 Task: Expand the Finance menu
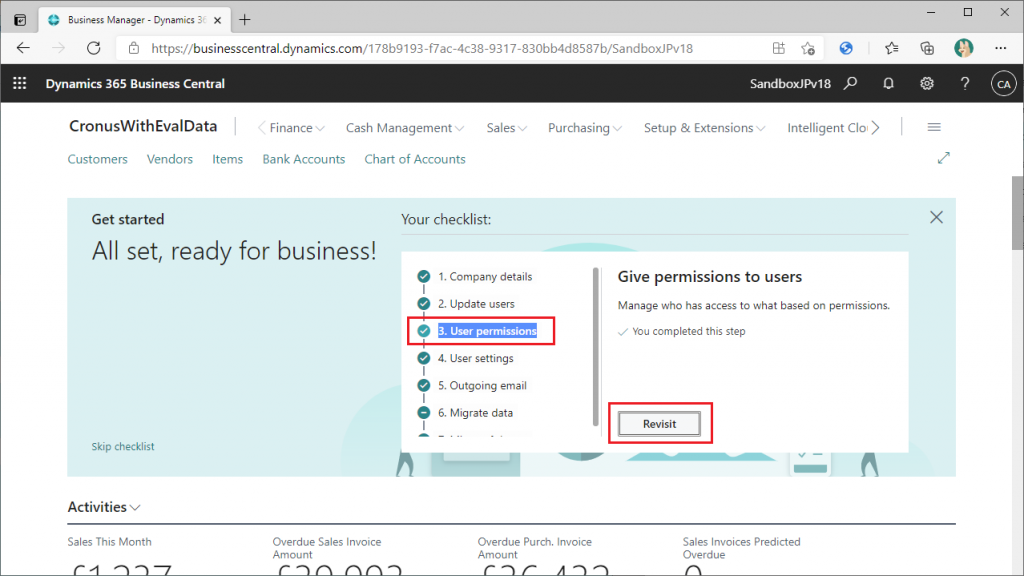[x=296, y=128]
